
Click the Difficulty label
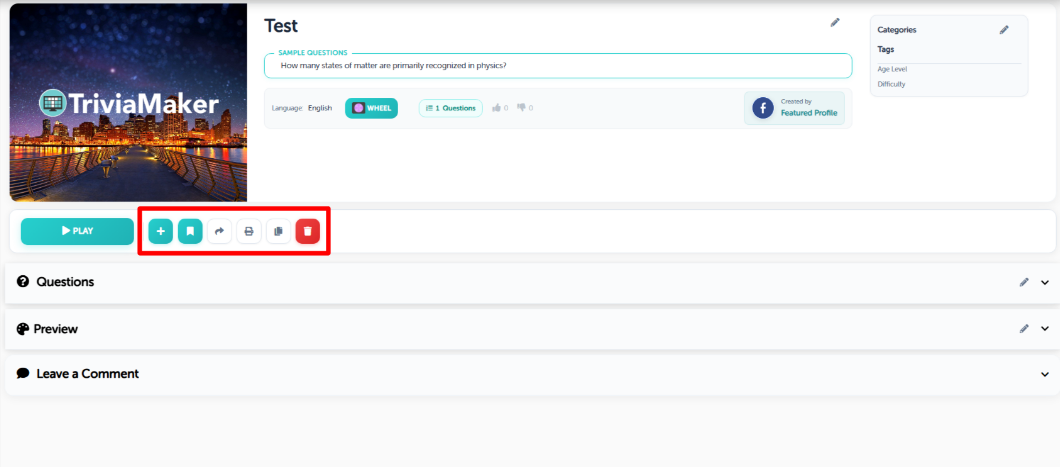[x=891, y=84]
